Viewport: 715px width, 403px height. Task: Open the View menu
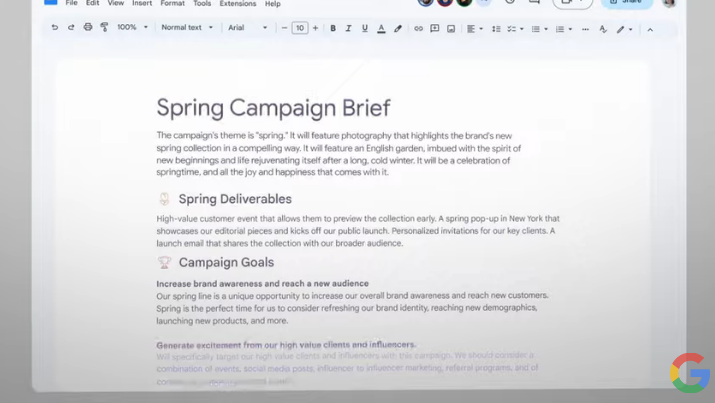coord(116,3)
